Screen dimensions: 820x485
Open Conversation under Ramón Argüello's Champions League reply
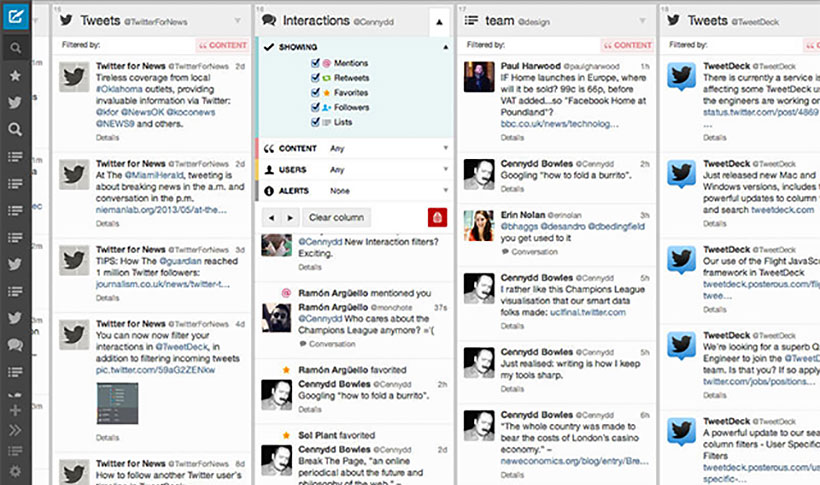point(327,344)
